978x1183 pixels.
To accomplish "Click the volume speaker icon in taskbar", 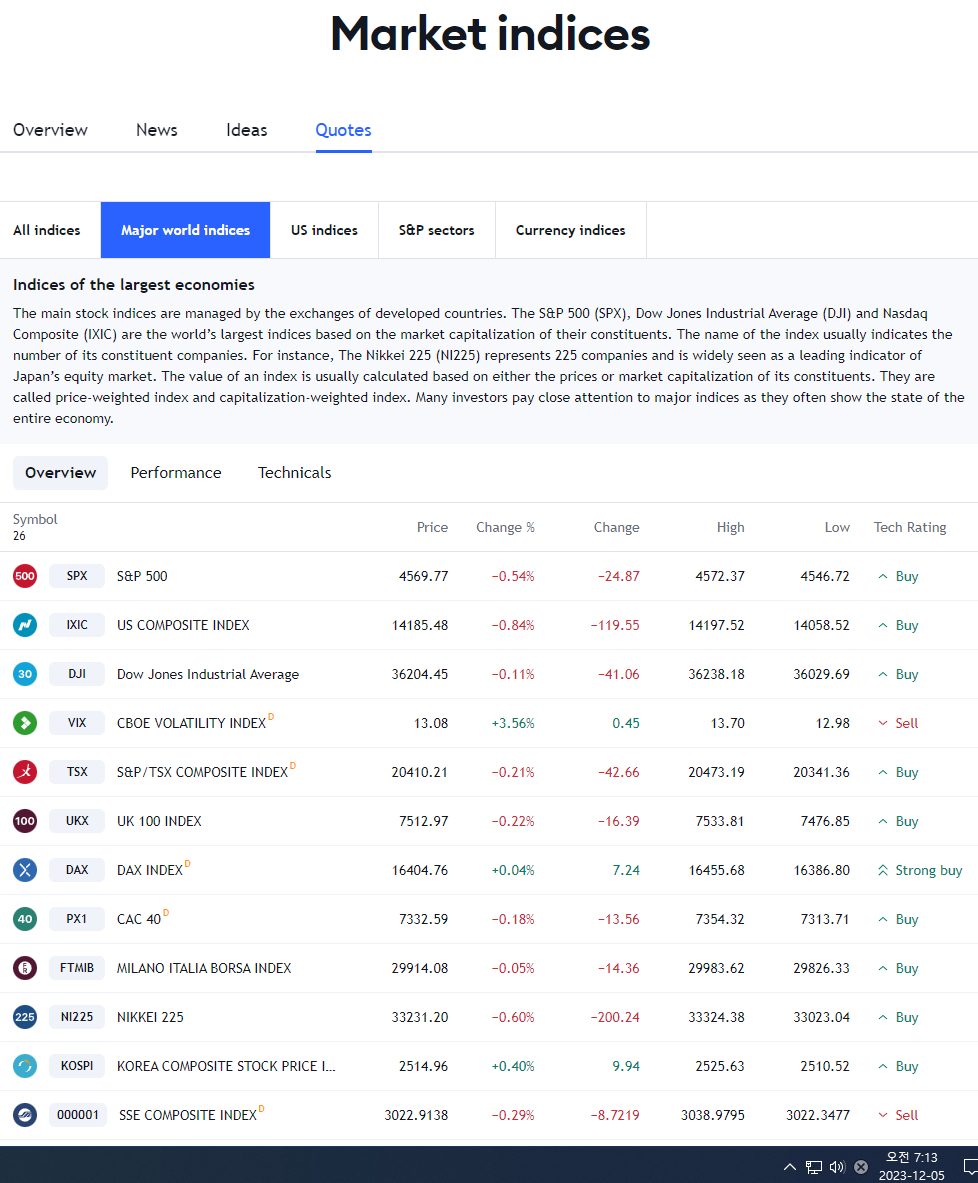I will (837, 1167).
